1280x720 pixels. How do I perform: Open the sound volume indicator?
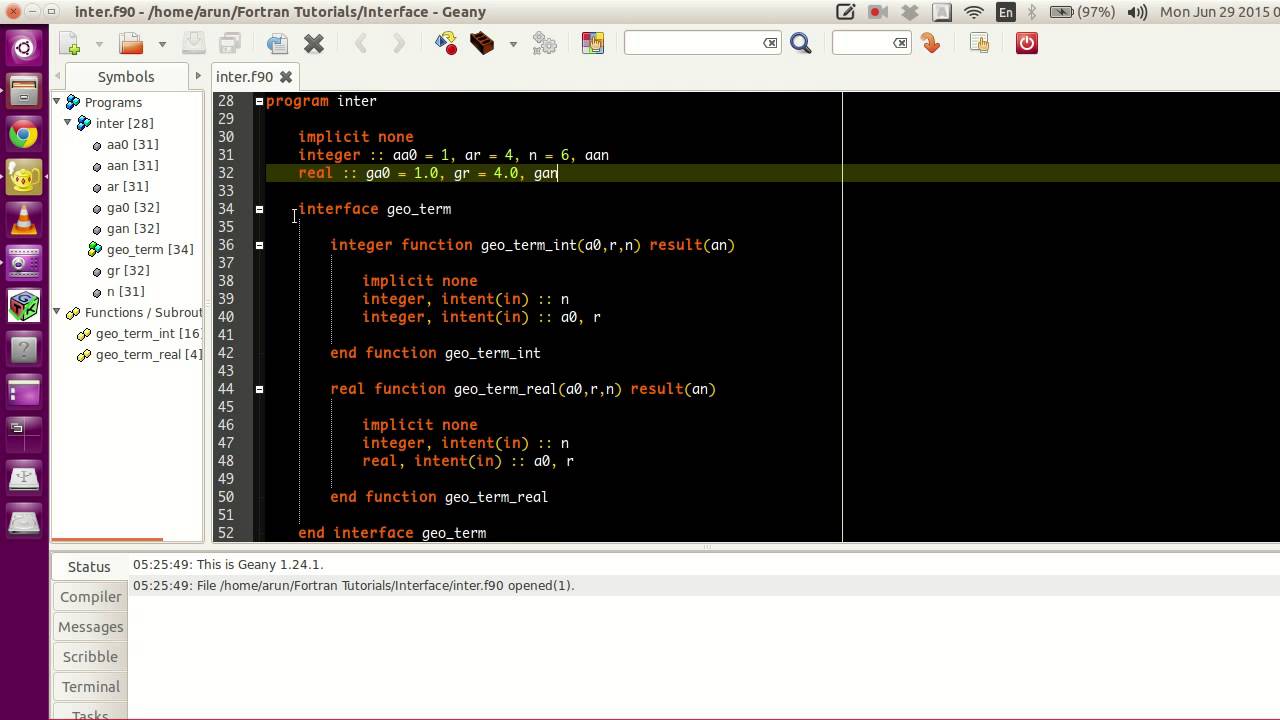(x=1137, y=12)
